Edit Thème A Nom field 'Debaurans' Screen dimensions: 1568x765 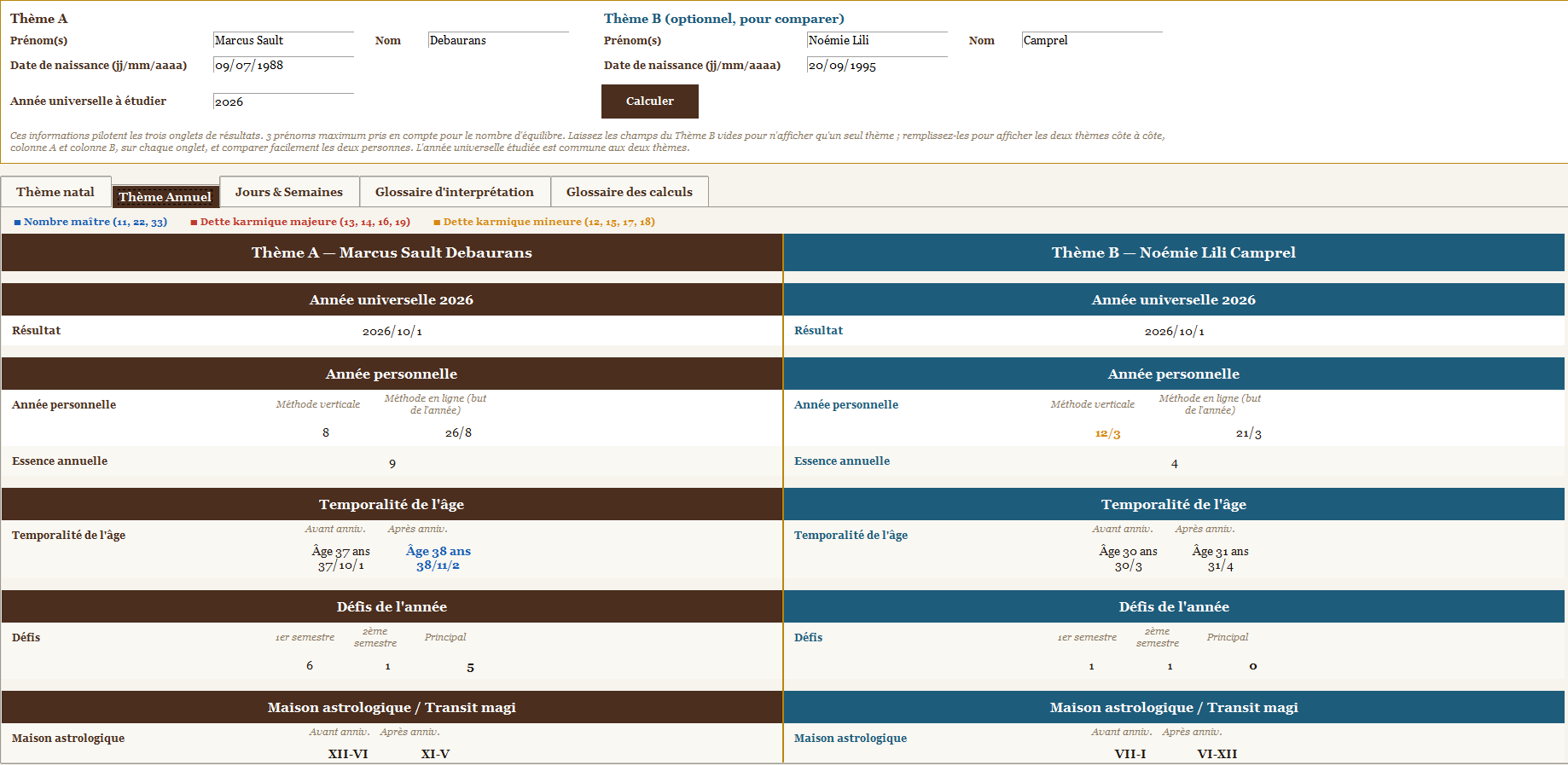(498, 40)
